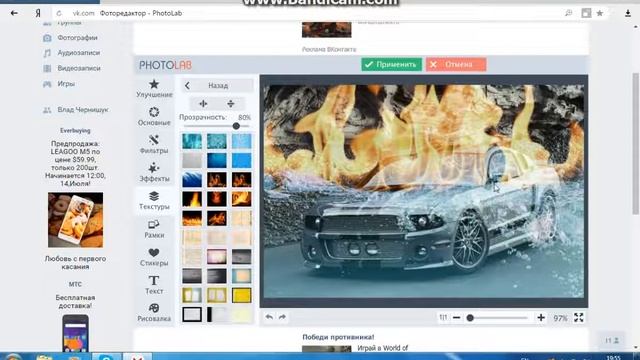Set zoom to 1:1 scale
Screen dimensions: 640x360
[x=443, y=317]
